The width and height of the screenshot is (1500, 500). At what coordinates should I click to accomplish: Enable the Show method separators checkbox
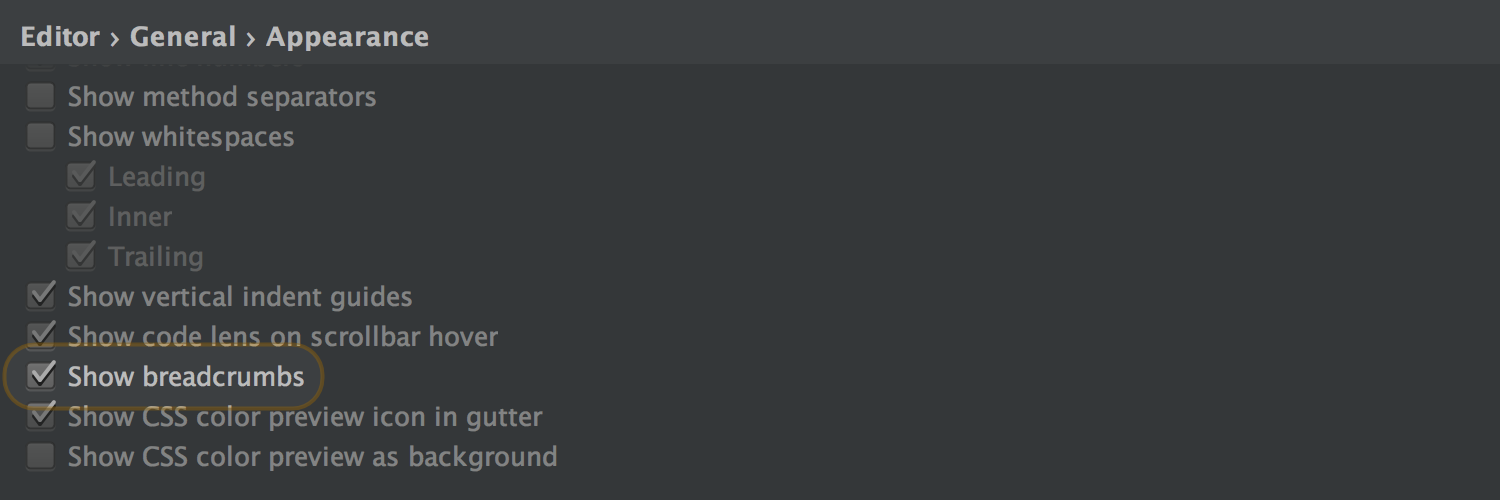(x=40, y=97)
